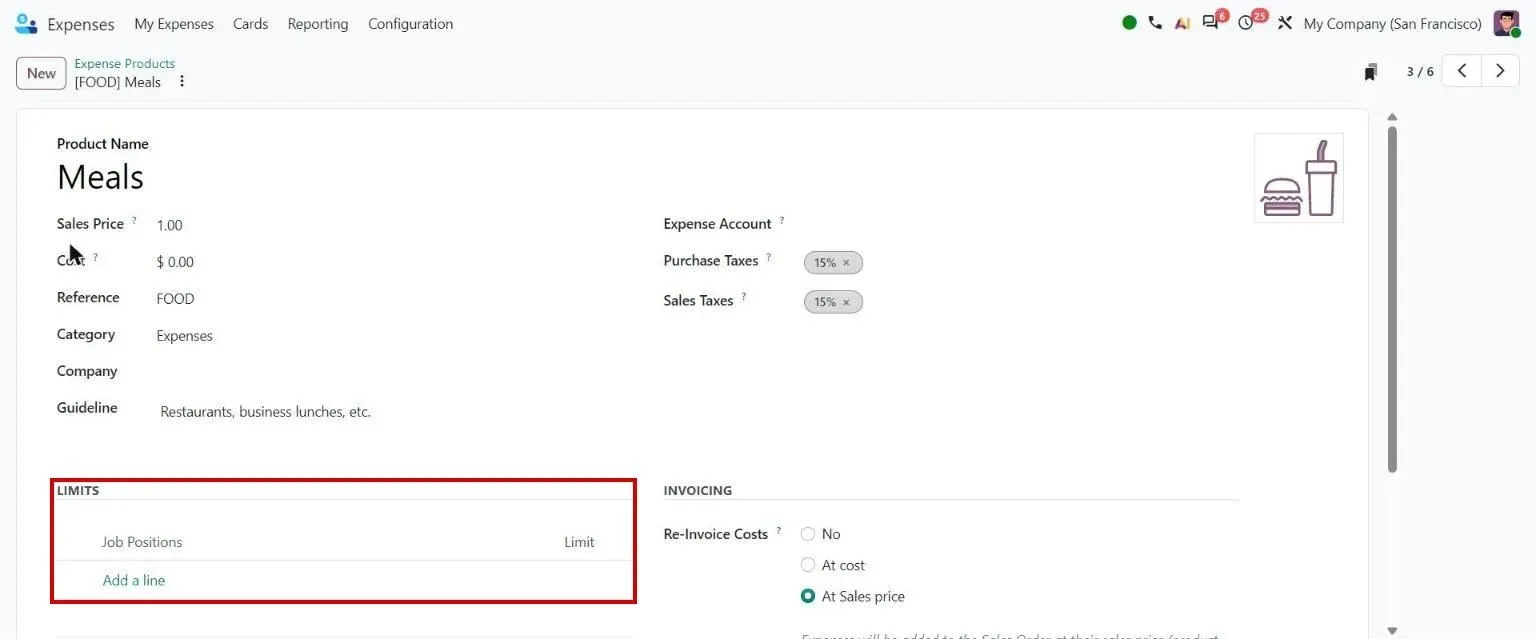Launch the AI assistant icon
1536x639 pixels.
pos(1182,23)
